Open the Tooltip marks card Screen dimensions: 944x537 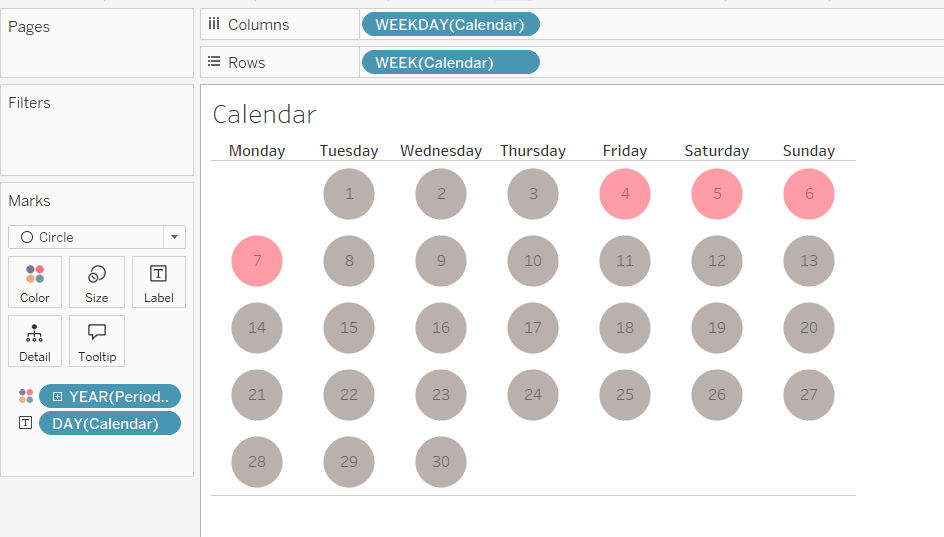coord(97,341)
